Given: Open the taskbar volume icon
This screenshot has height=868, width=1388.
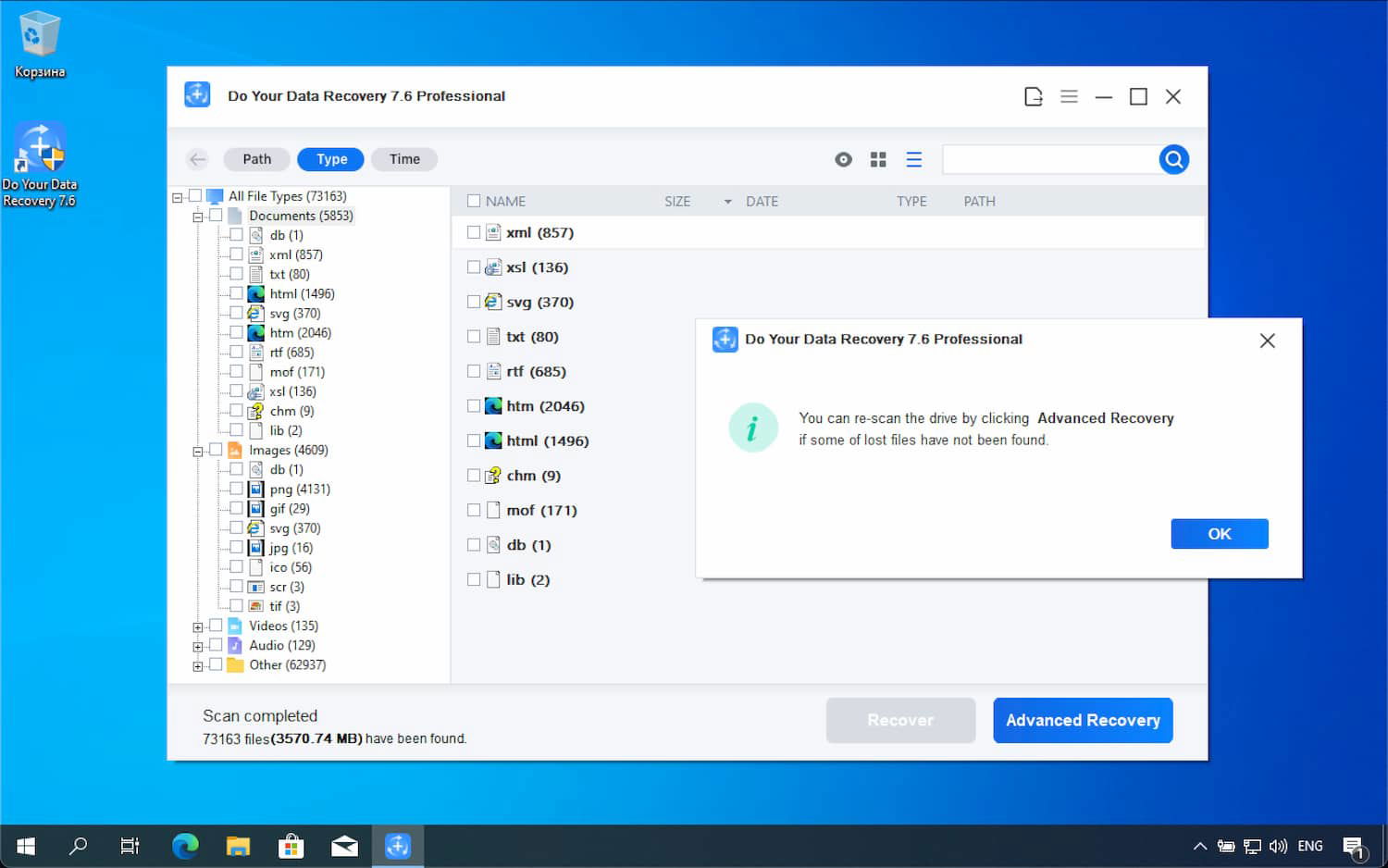Looking at the screenshot, I should click(1278, 846).
